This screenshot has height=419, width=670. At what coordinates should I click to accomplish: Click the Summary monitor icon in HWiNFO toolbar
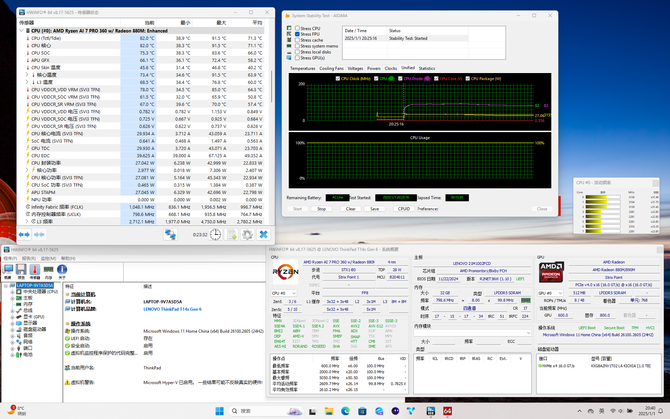pos(8,270)
